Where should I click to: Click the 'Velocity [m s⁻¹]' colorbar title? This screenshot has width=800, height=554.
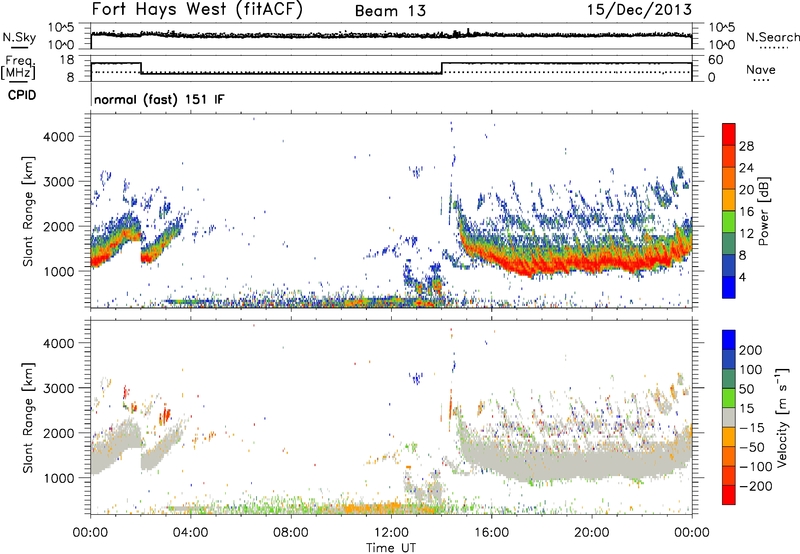point(782,417)
